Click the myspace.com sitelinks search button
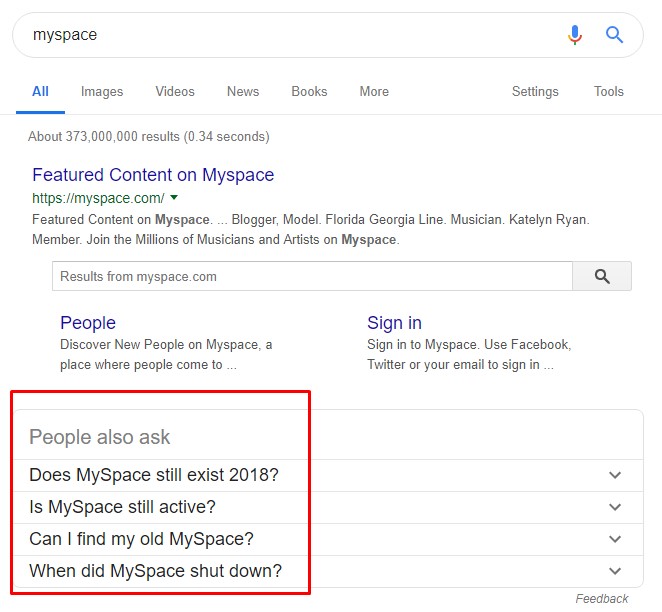The image size is (662, 612). [x=602, y=277]
